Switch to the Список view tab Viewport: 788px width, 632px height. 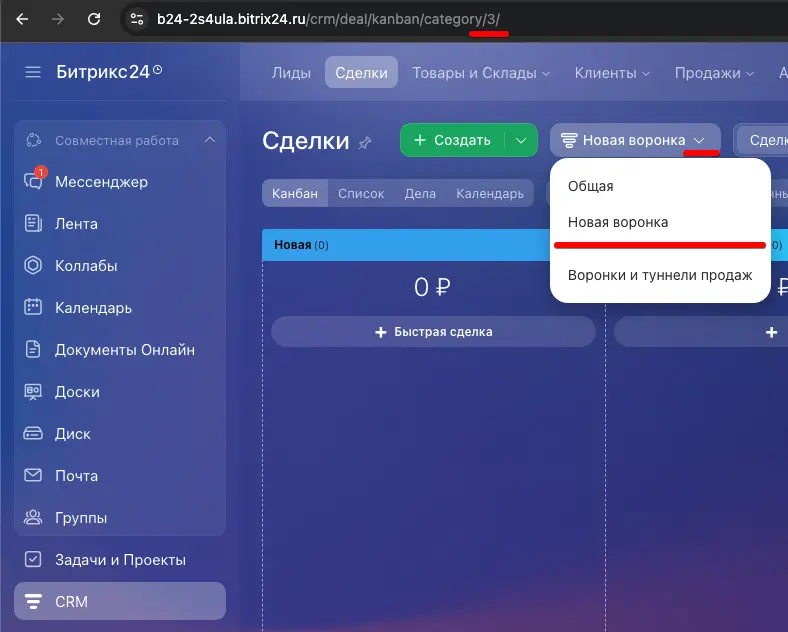361,194
